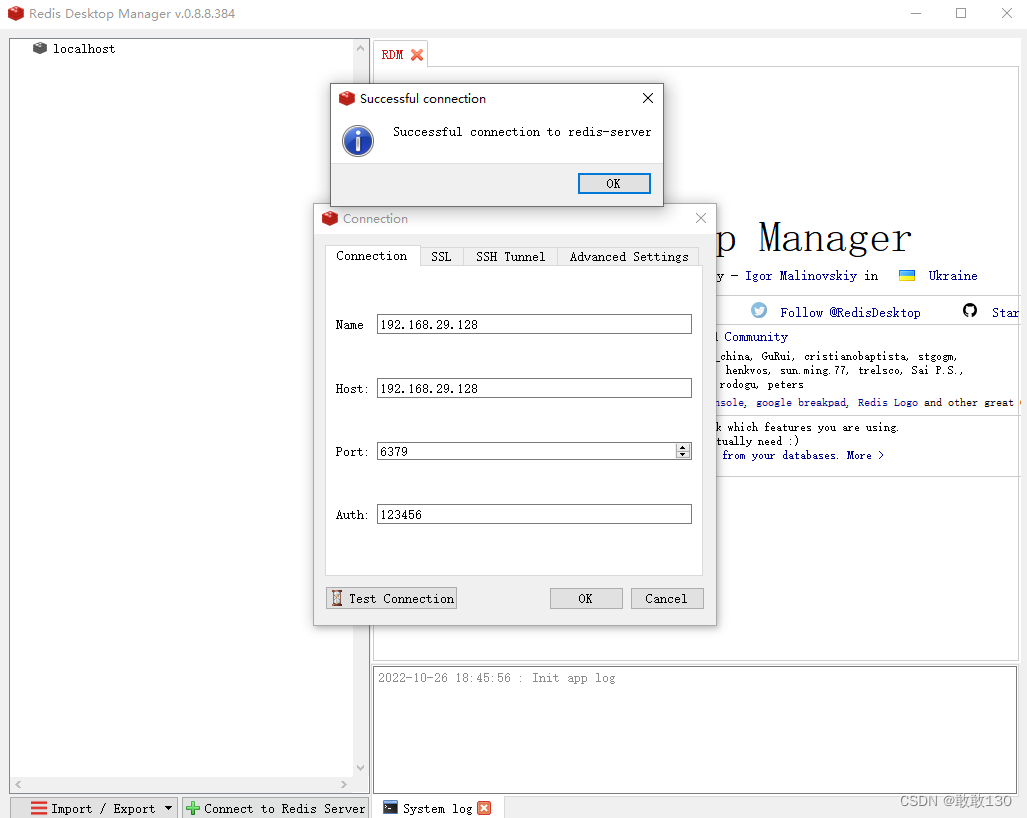Click the Twitter bird icon
Screen dimensions: 1027x818
coord(759,310)
